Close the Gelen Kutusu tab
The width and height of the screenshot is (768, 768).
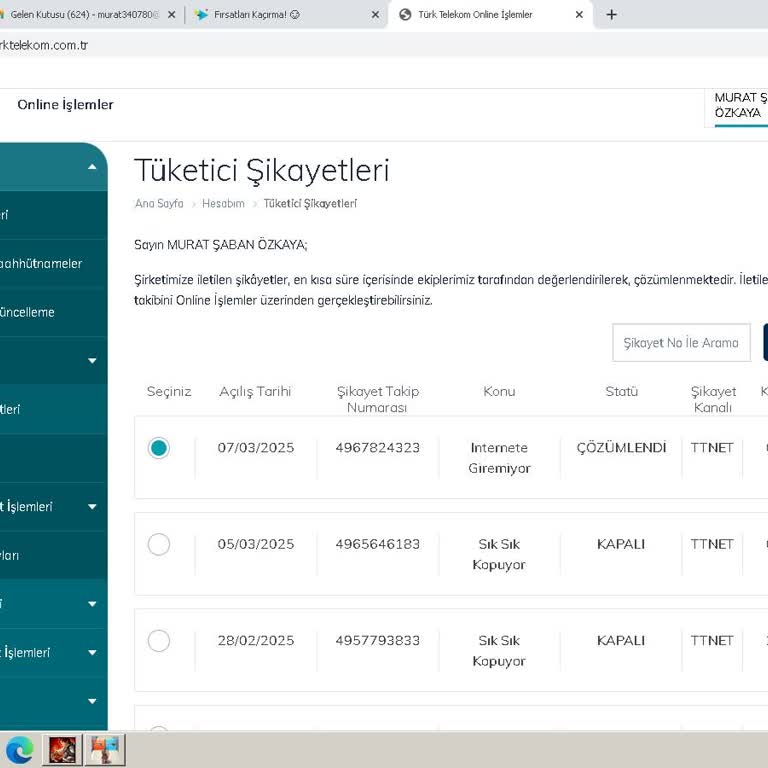[171, 15]
